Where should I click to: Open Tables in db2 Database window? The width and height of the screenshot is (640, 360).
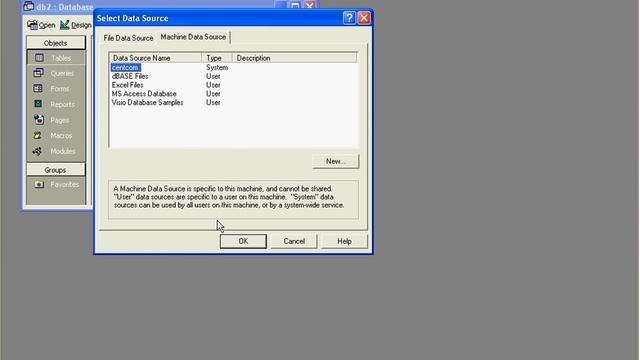point(56,58)
